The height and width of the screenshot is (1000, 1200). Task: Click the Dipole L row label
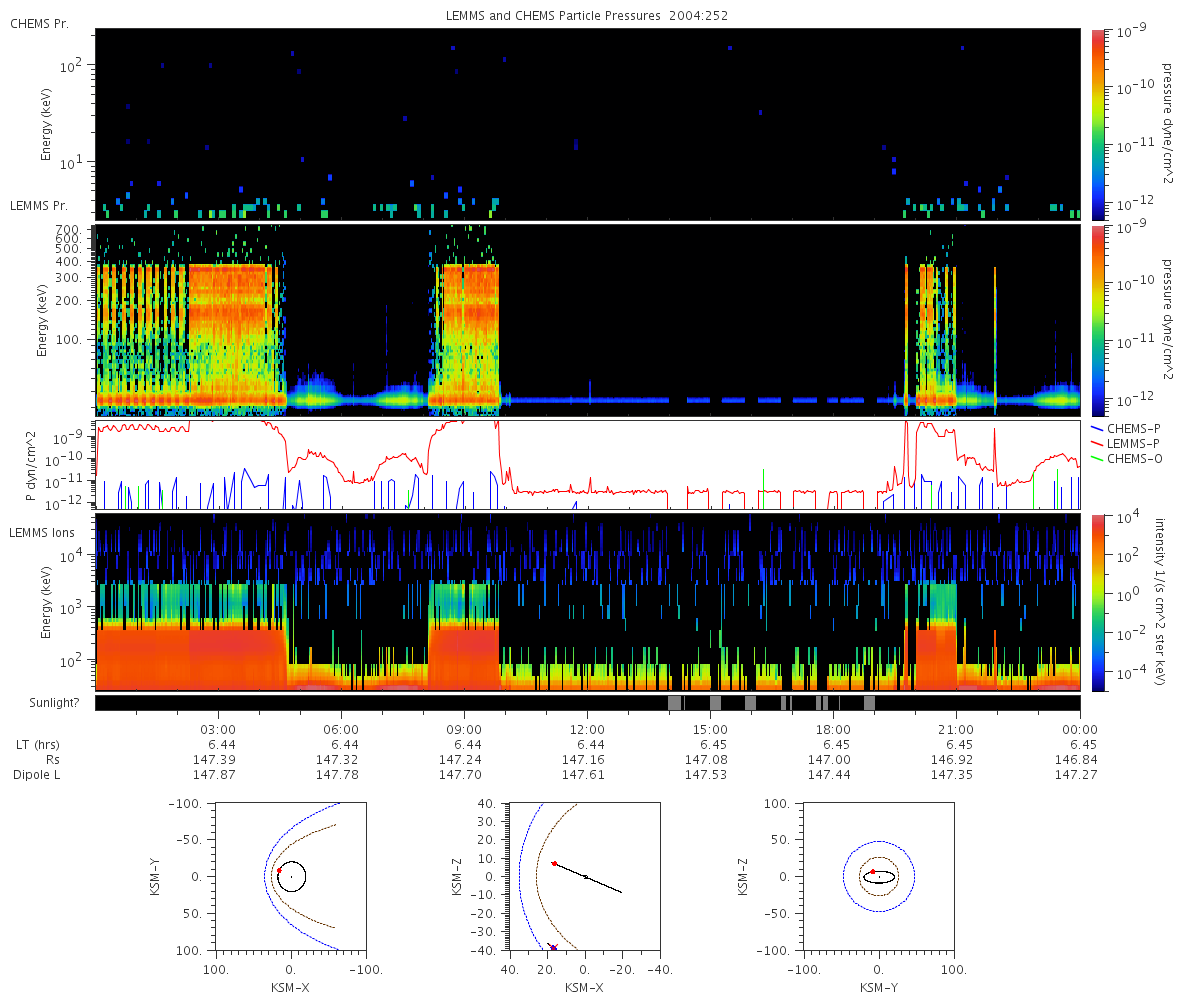tap(39, 775)
